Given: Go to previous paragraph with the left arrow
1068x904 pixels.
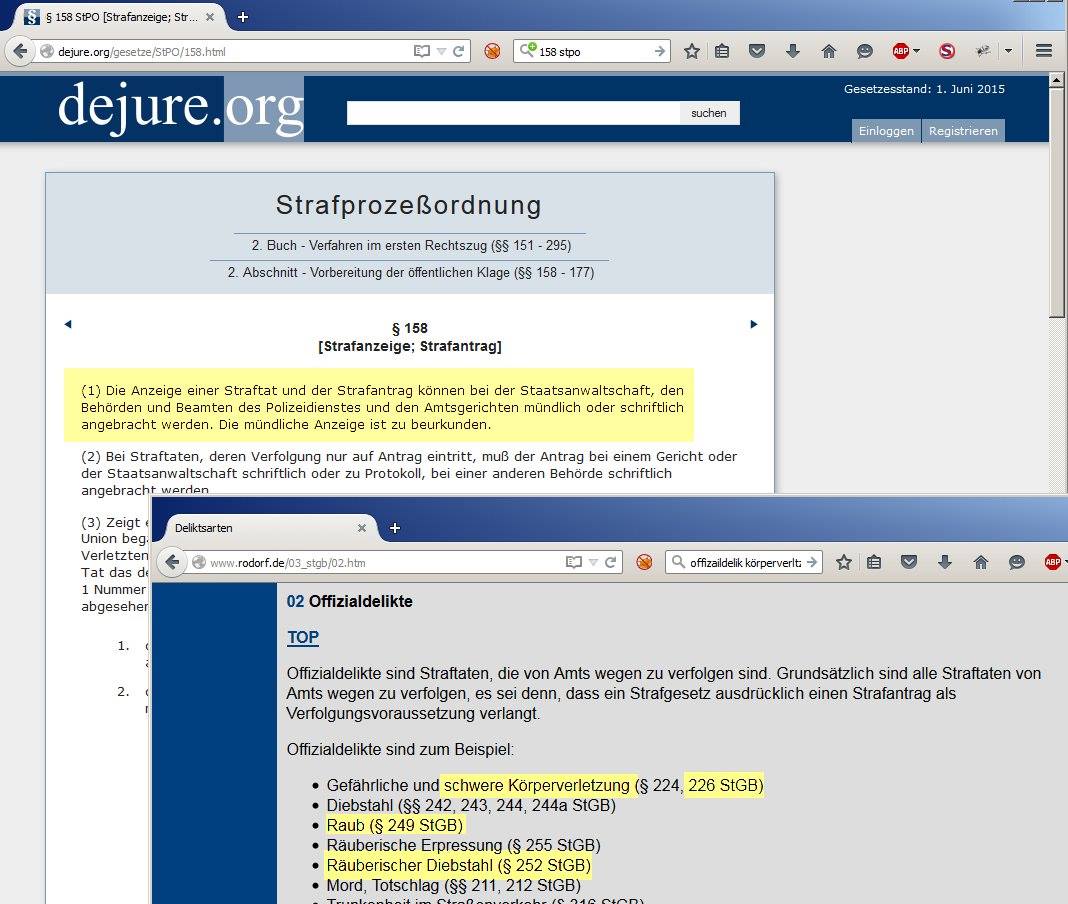Looking at the screenshot, I should click(67, 324).
